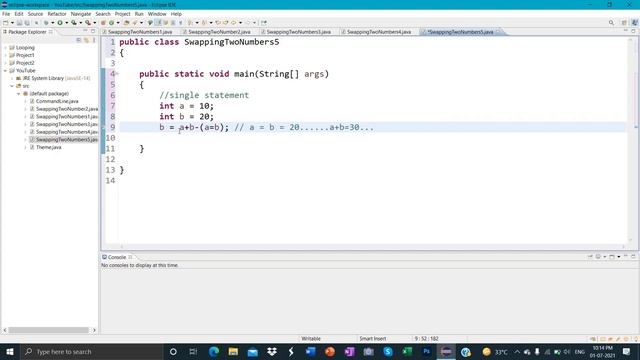Expand JRE System Library node
The image size is (640, 360).
coord(12,78)
